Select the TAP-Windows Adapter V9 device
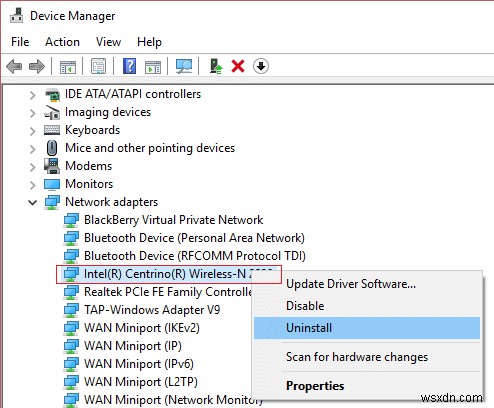This screenshot has width=494, height=408. click(152, 310)
